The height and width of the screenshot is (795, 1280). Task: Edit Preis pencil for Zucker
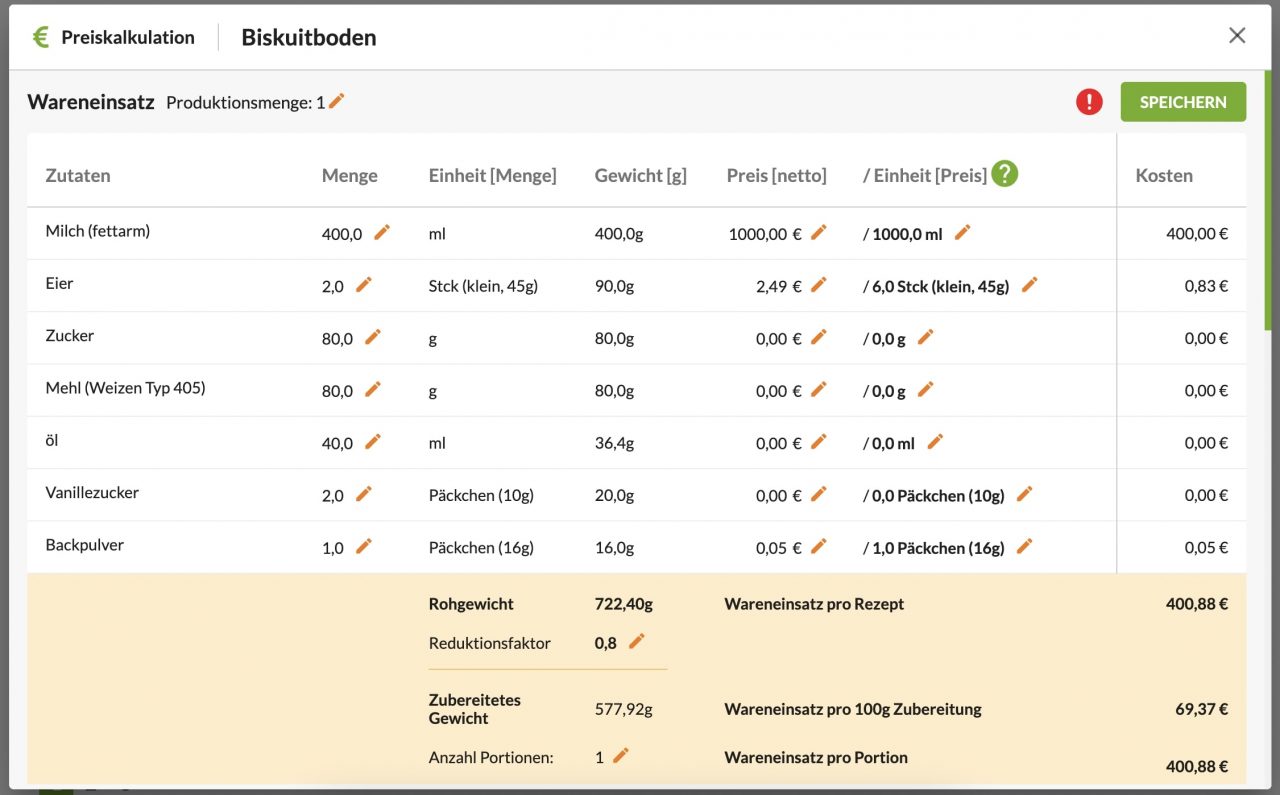(819, 337)
